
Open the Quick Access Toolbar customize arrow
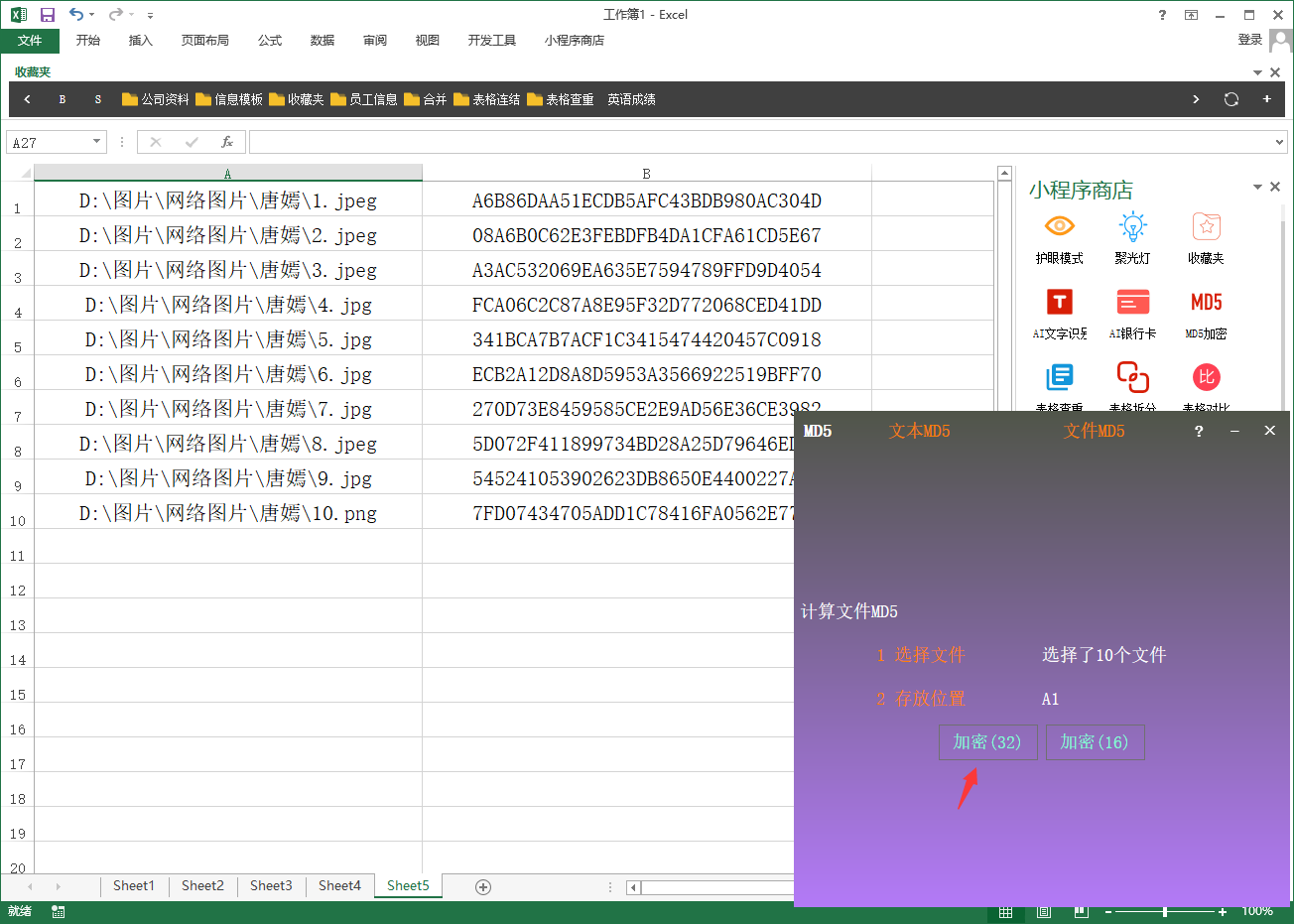[150, 16]
